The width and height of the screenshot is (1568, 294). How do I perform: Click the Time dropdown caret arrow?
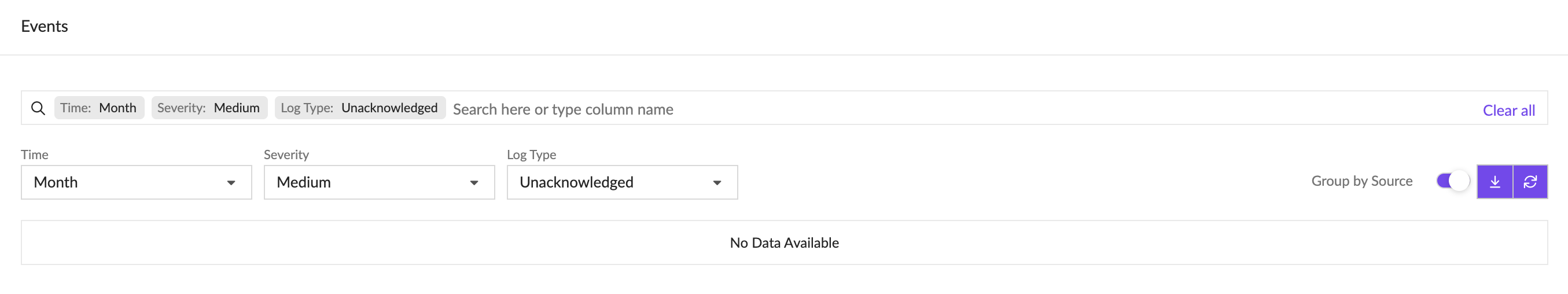click(231, 183)
